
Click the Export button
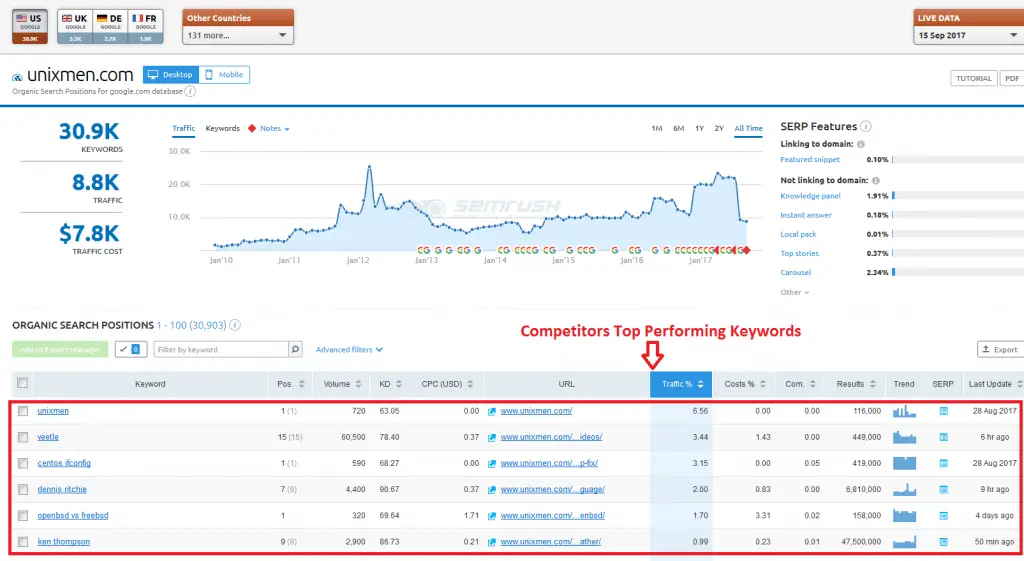click(x=999, y=350)
